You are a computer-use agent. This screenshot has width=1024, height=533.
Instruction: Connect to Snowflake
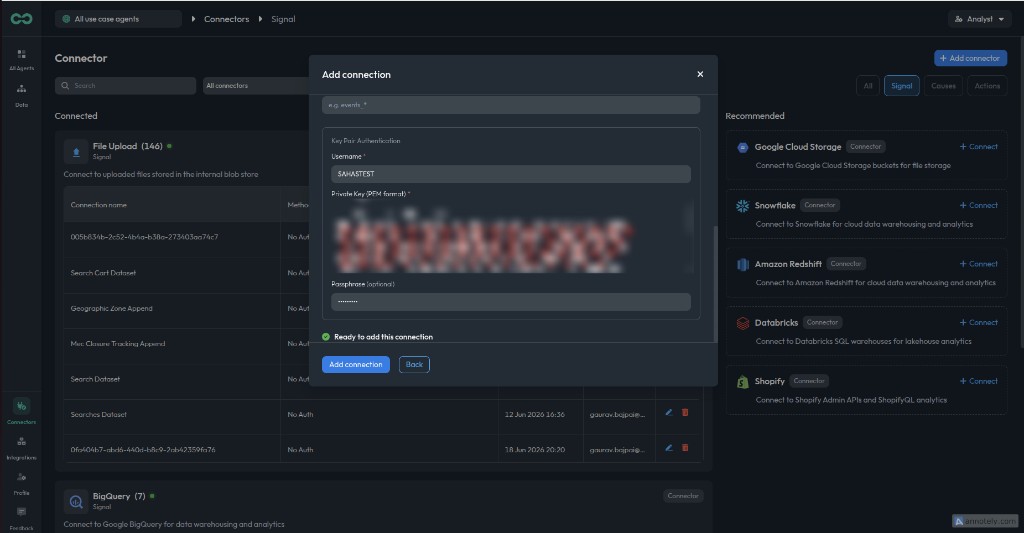click(x=978, y=205)
